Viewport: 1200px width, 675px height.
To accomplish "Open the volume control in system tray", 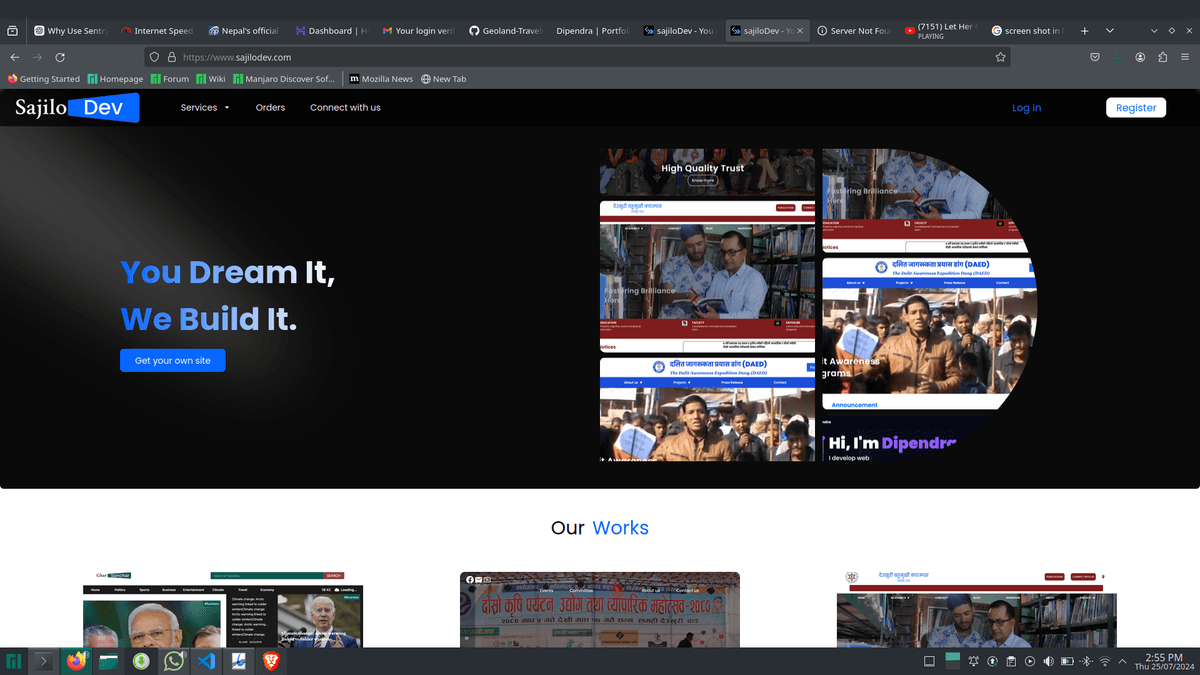I will (x=1048, y=662).
